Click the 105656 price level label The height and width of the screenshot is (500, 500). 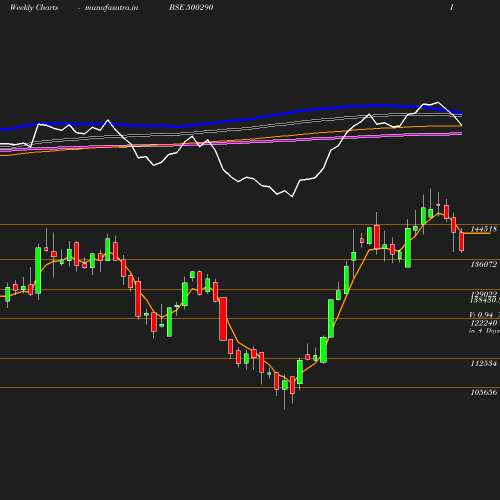484,392
